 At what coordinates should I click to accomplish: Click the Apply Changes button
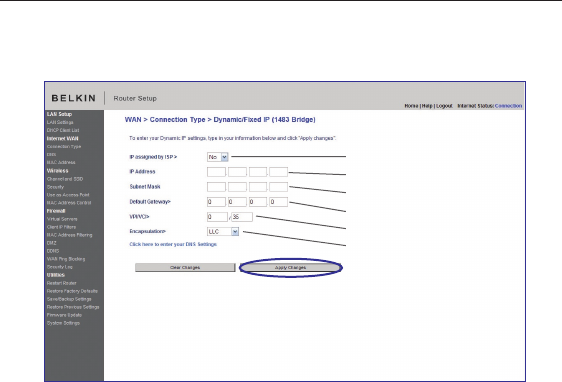pyautogui.click(x=290, y=268)
